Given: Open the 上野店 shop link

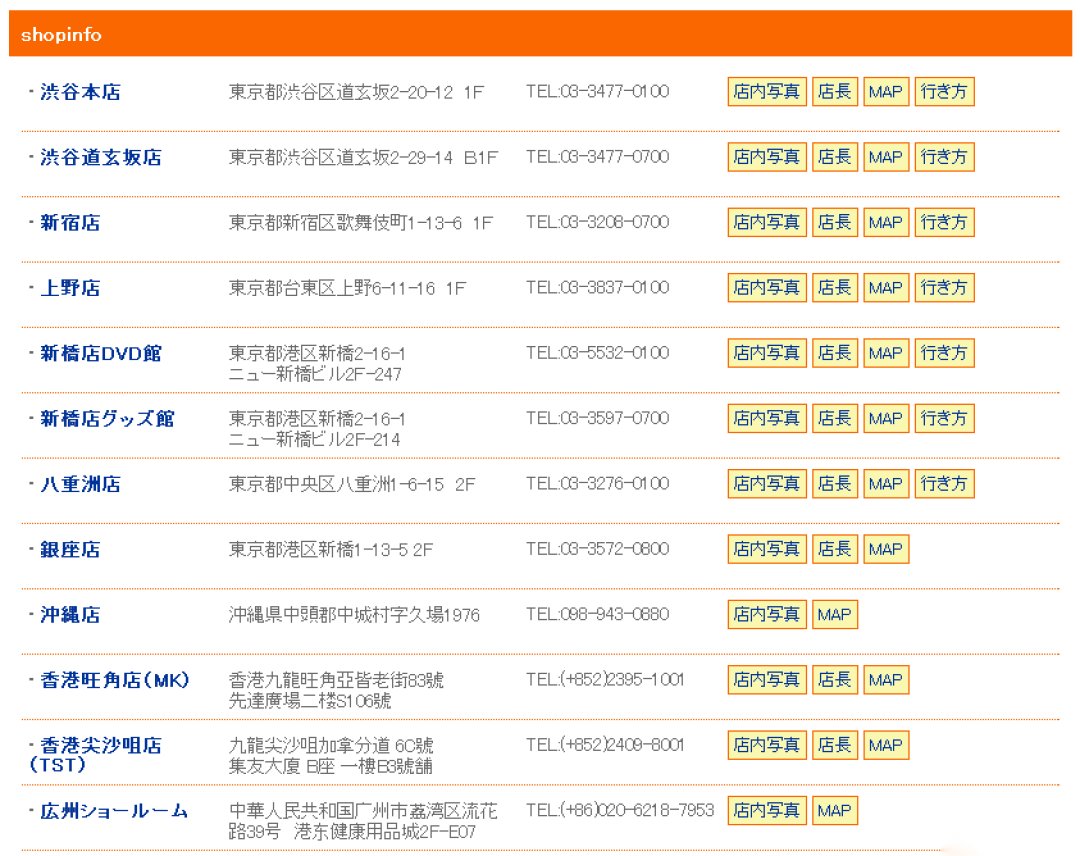Looking at the screenshot, I should (x=70, y=288).
